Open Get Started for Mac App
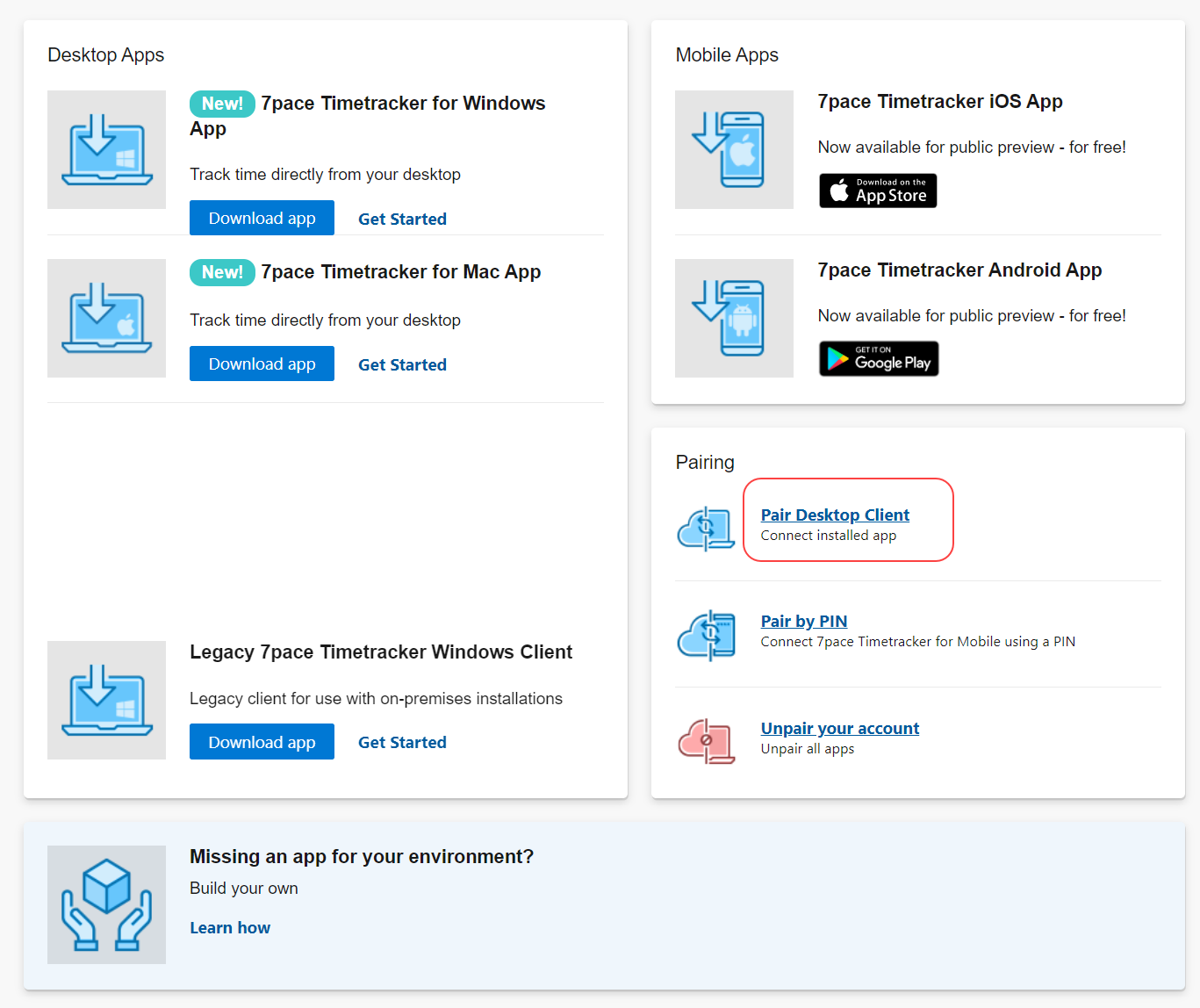 402,364
